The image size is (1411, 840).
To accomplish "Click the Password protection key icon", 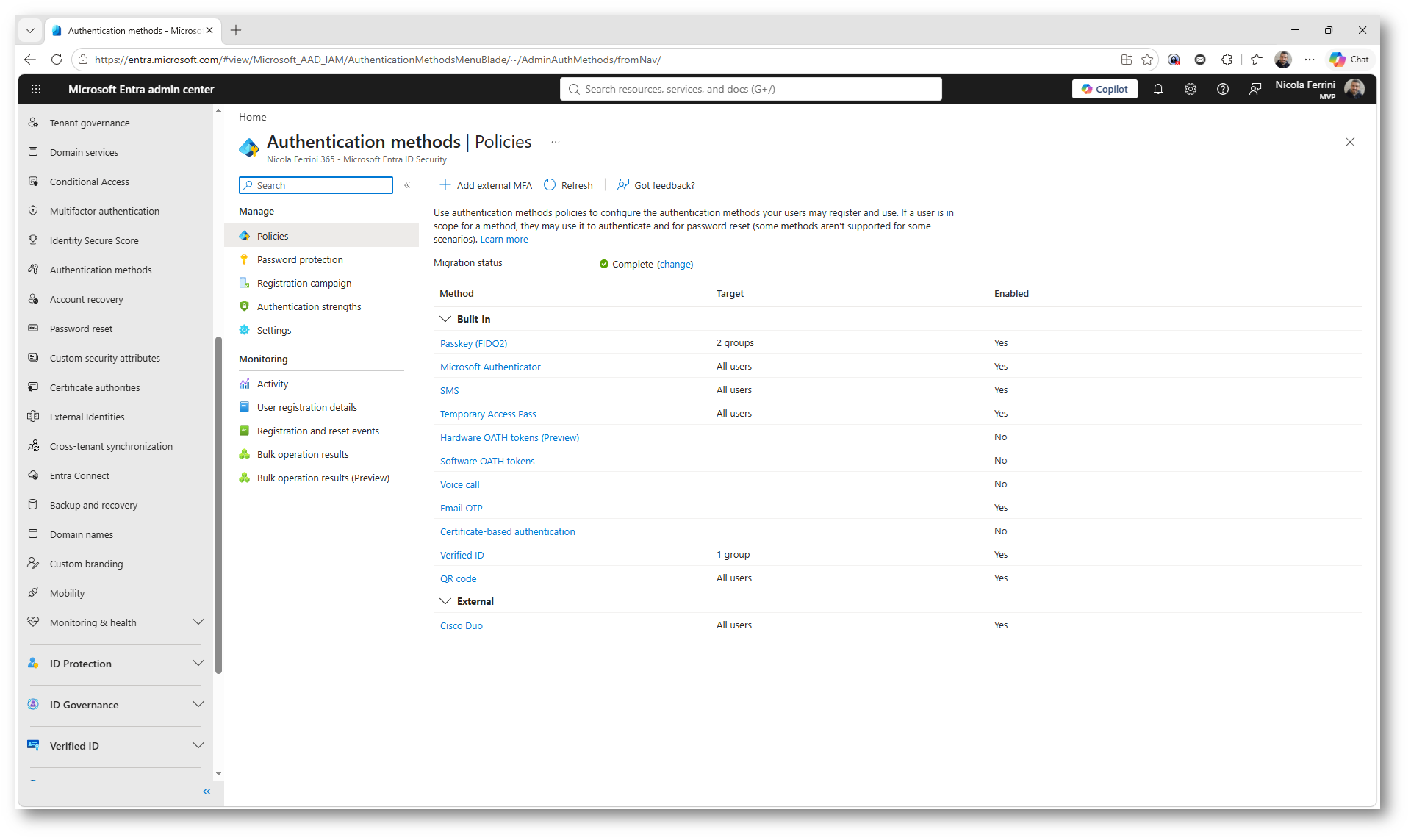I will [245, 259].
